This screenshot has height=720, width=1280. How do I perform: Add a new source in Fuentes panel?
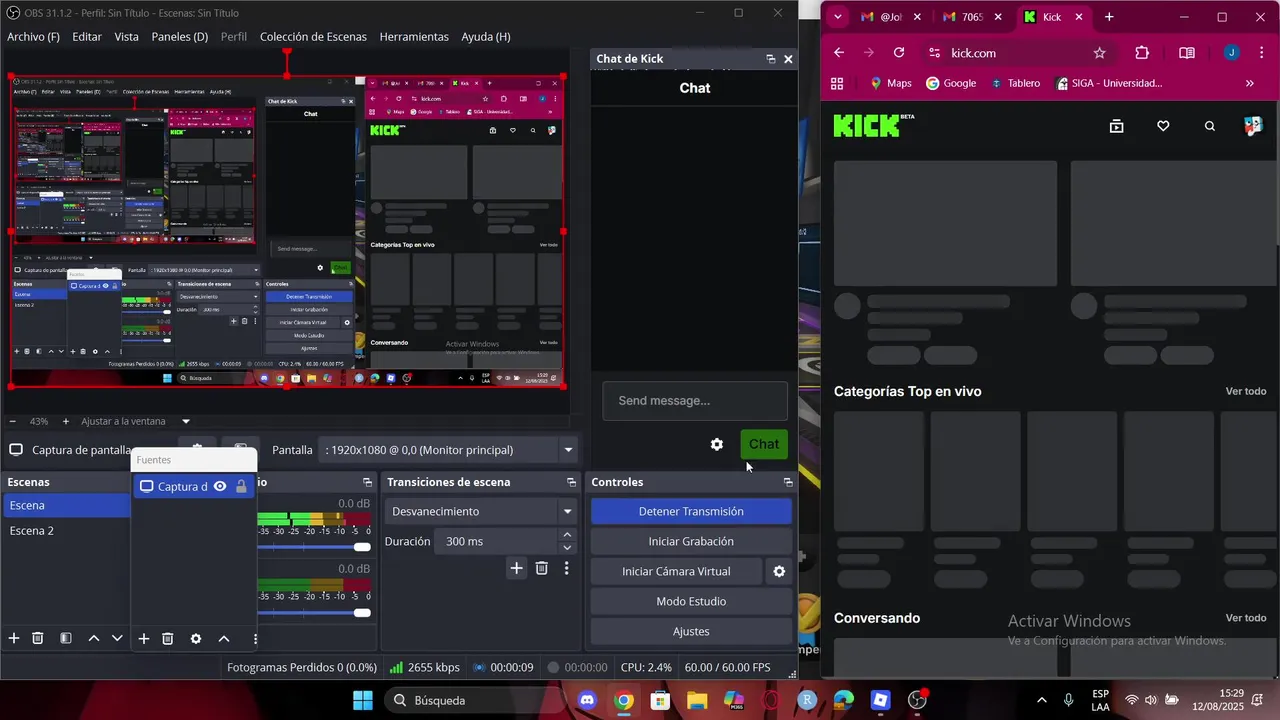143,638
